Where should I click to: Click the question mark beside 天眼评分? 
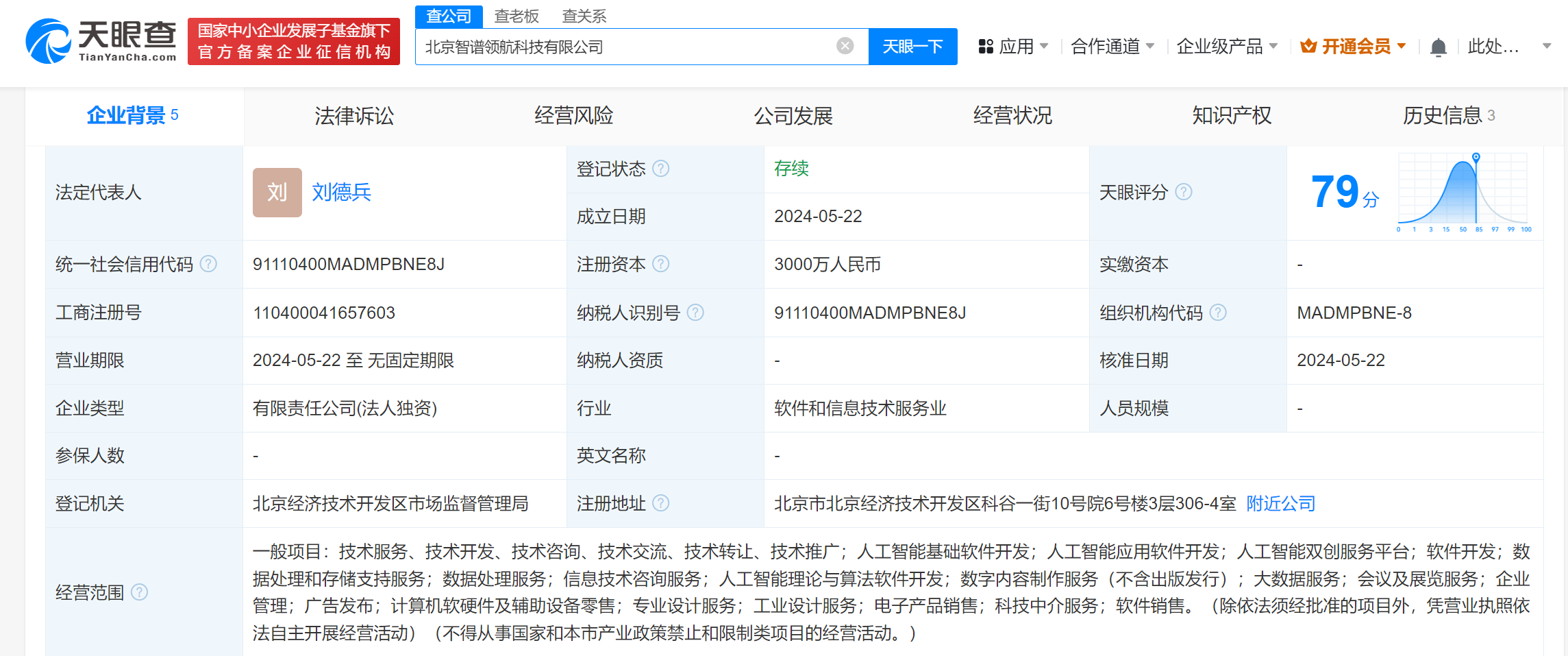(1183, 193)
